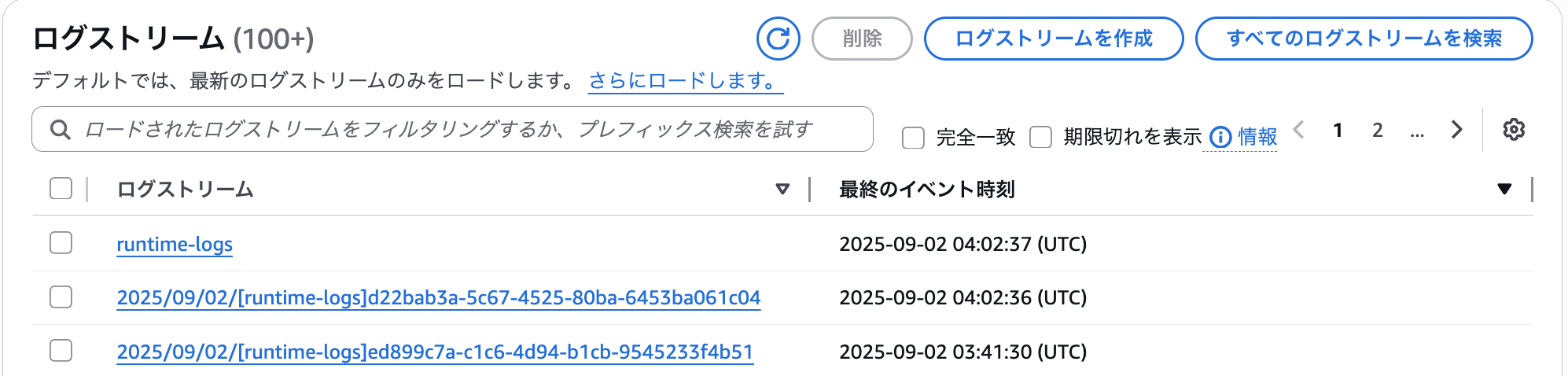Click すべてのログストリームを検索 button
The width and height of the screenshot is (1568, 376).
(x=1364, y=39)
